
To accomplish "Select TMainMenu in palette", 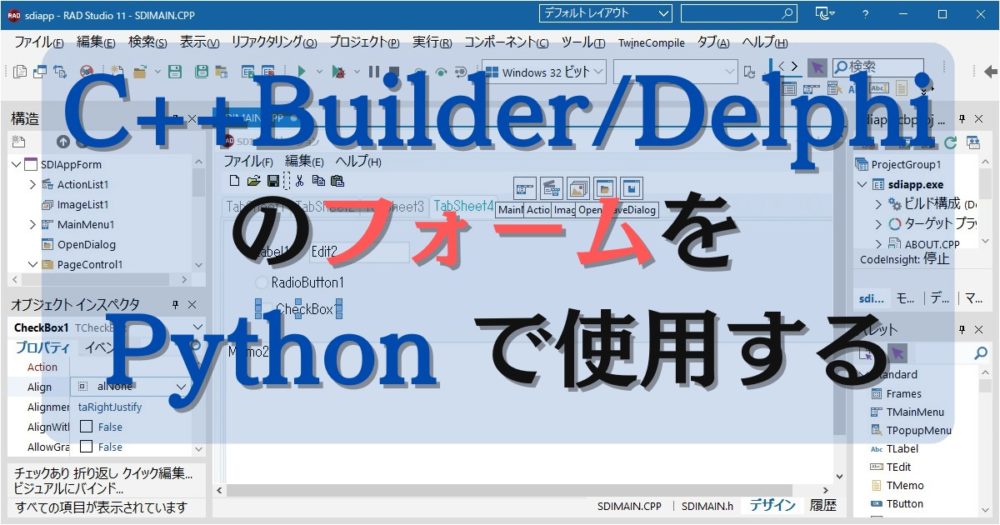I will click(x=915, y=412).
